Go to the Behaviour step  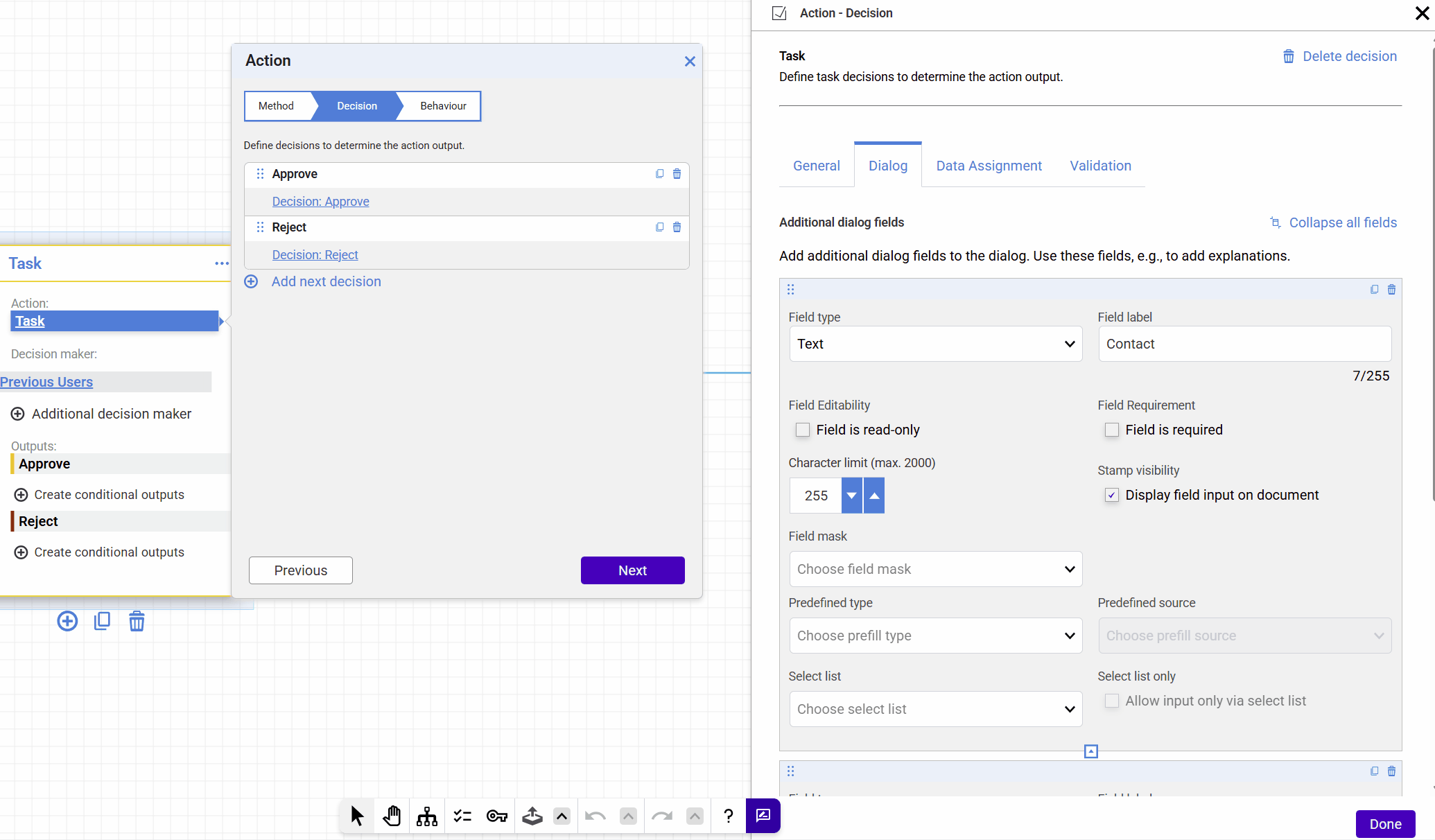click(443, 106)
